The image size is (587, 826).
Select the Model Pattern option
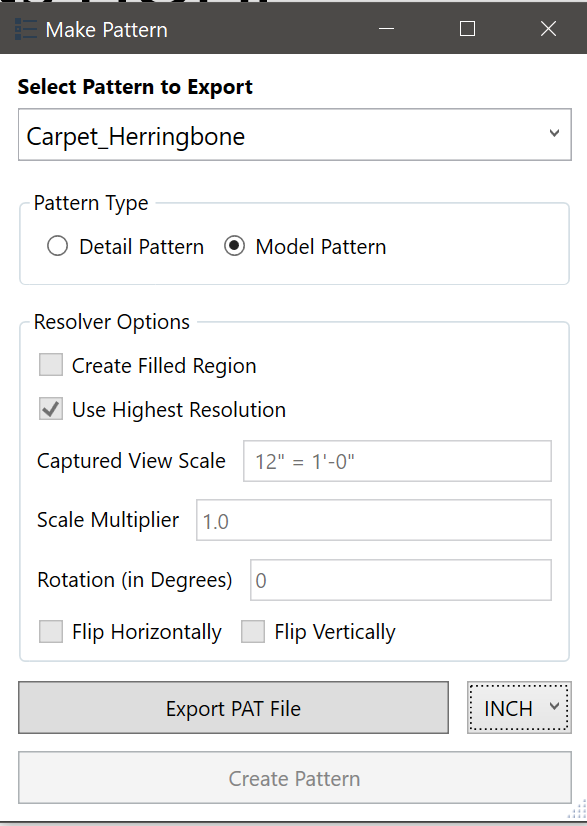click(x=234, y=246)
